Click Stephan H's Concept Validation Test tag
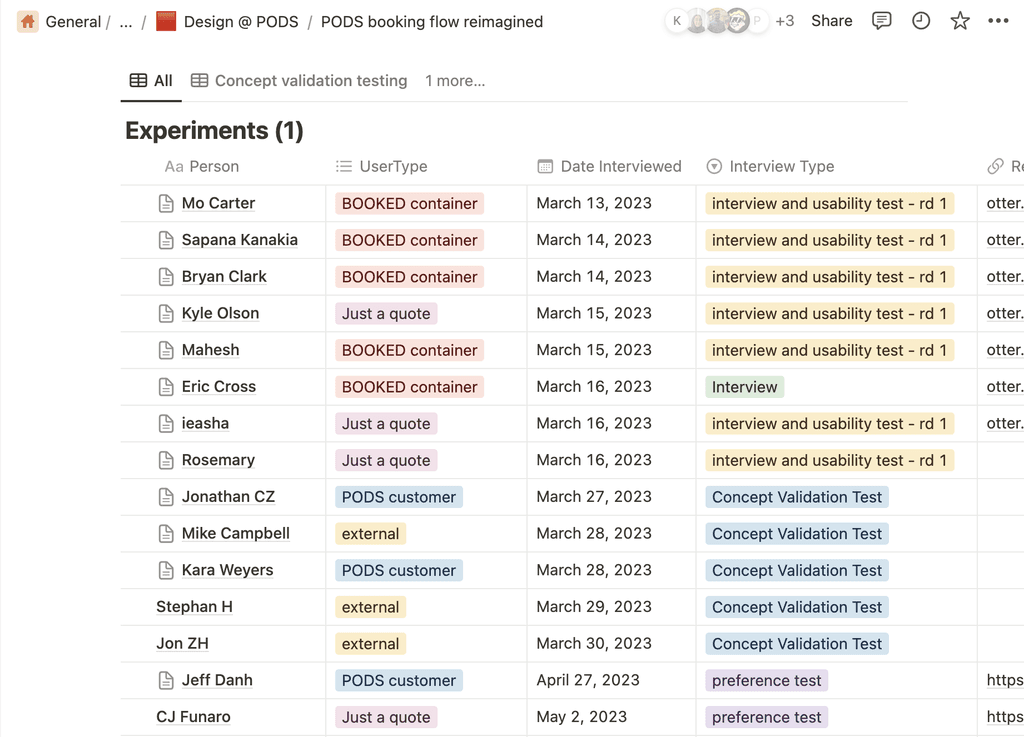 797,607
